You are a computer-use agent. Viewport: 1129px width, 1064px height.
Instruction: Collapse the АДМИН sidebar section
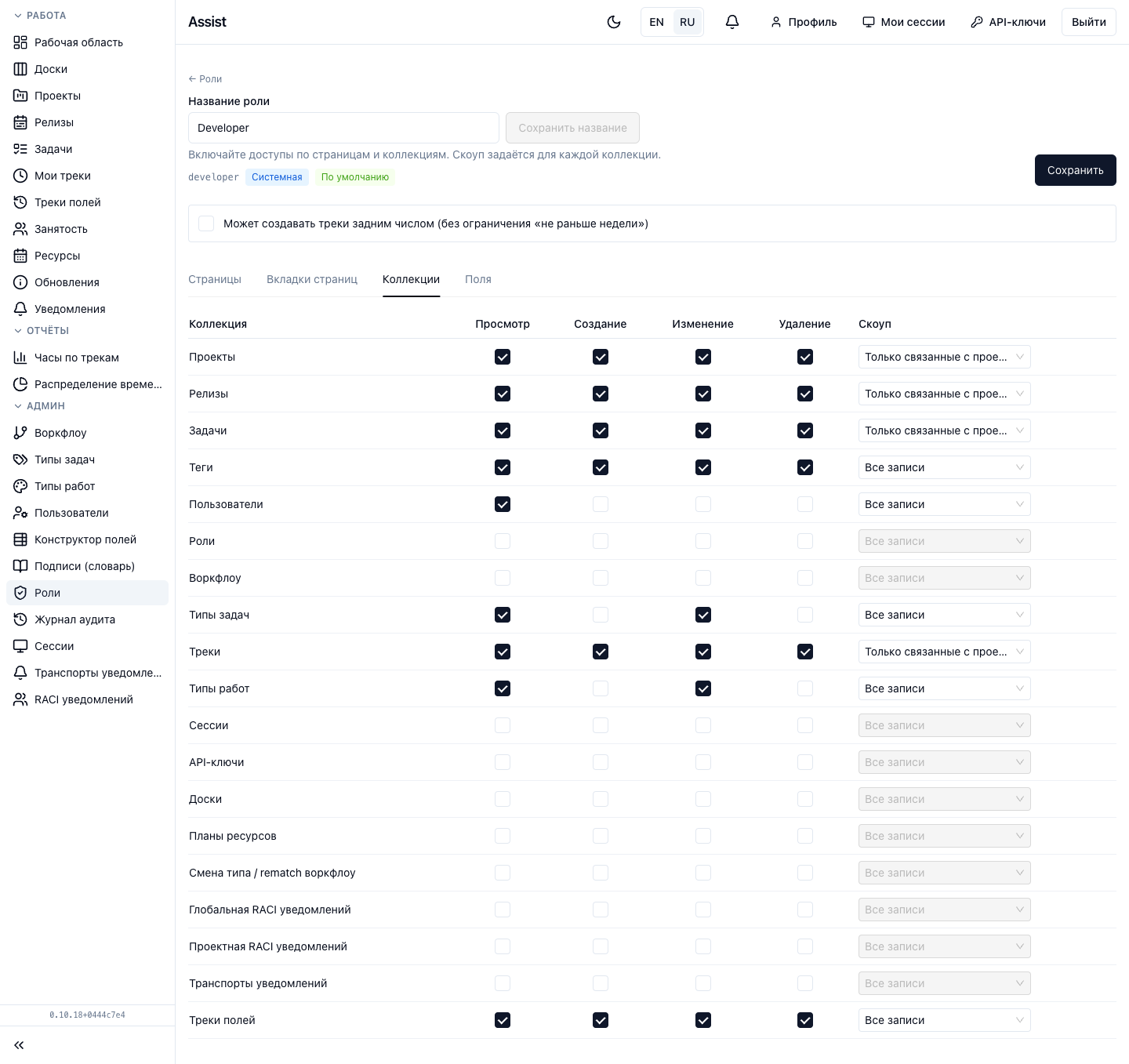39,406
